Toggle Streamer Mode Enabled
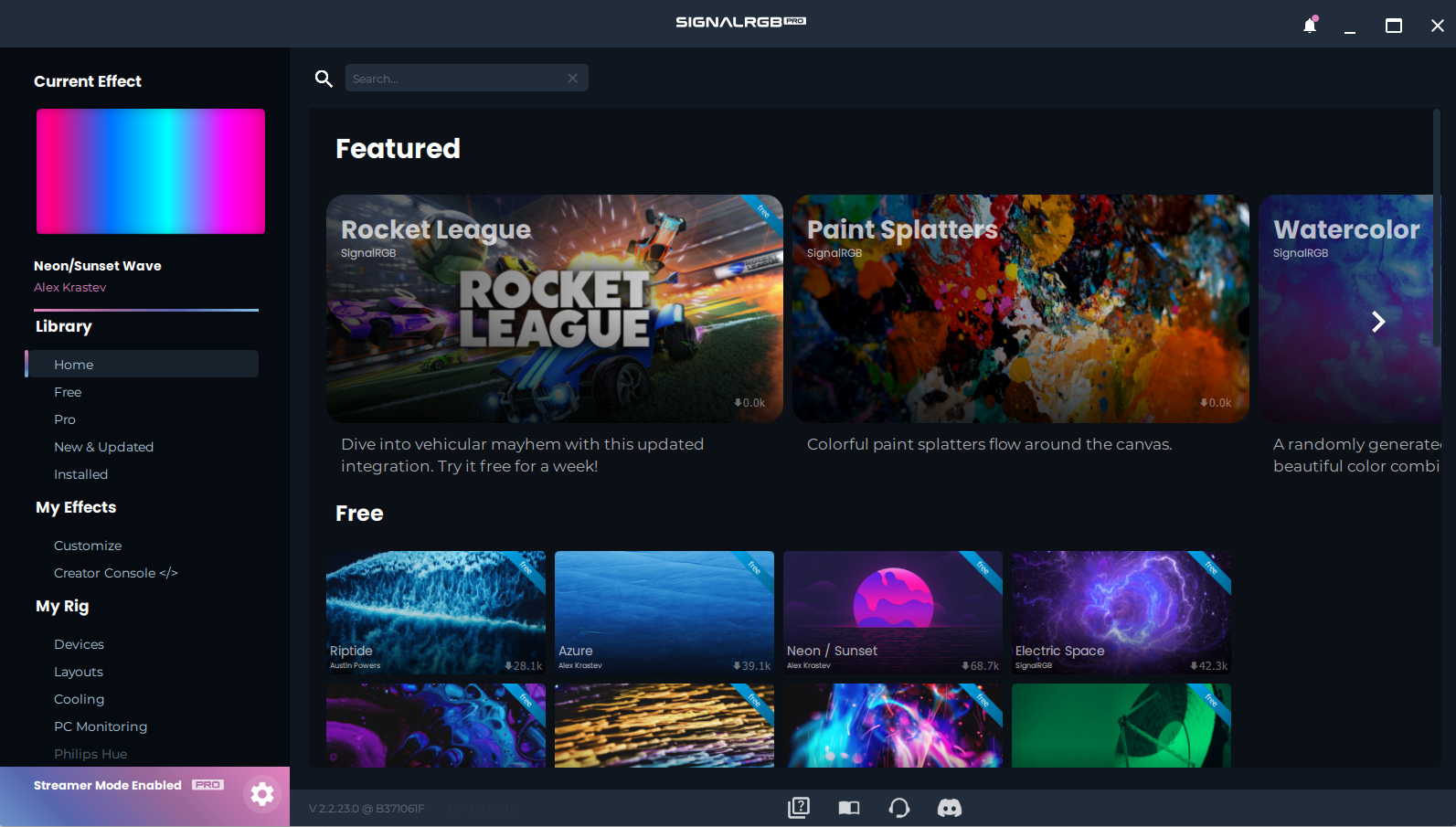This screenshot has width=1456, height=827. coord(108,786)
